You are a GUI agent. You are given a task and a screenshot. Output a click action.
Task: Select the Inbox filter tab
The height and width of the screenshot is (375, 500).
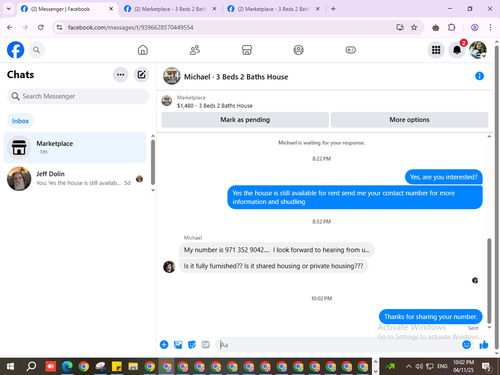pos(20,121)
